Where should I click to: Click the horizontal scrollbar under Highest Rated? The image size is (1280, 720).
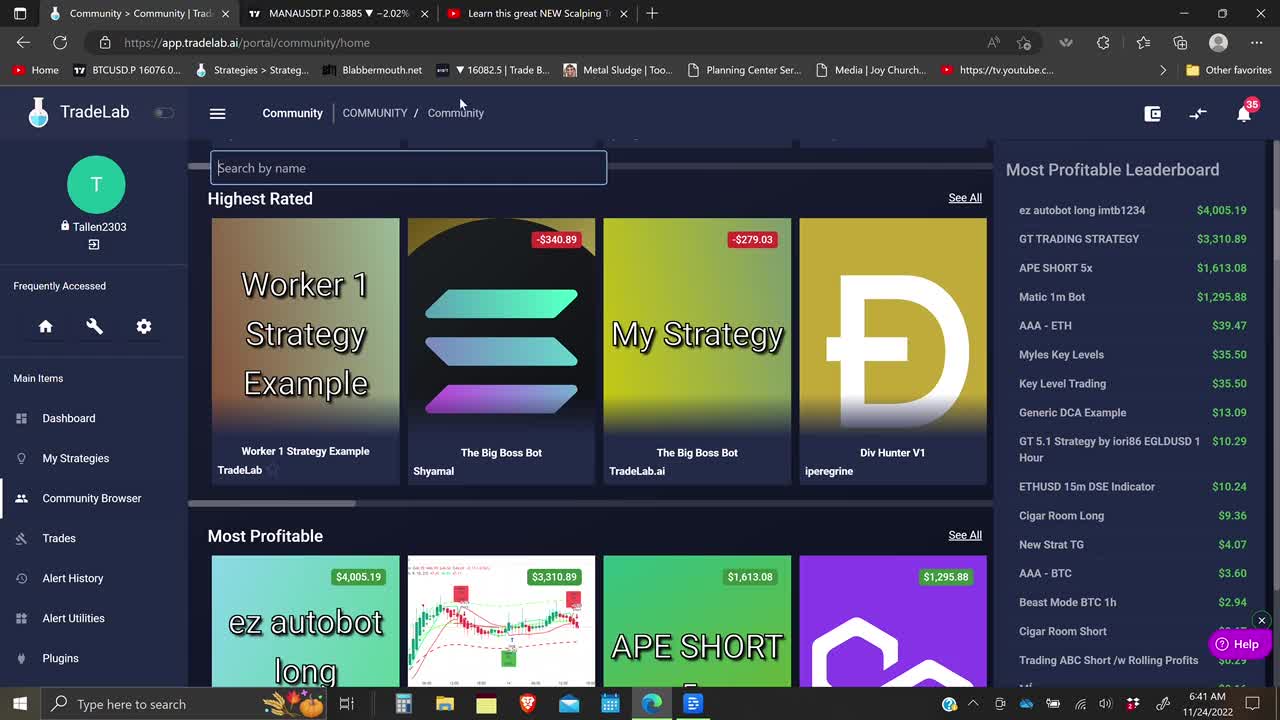click(x=272, y=503)
